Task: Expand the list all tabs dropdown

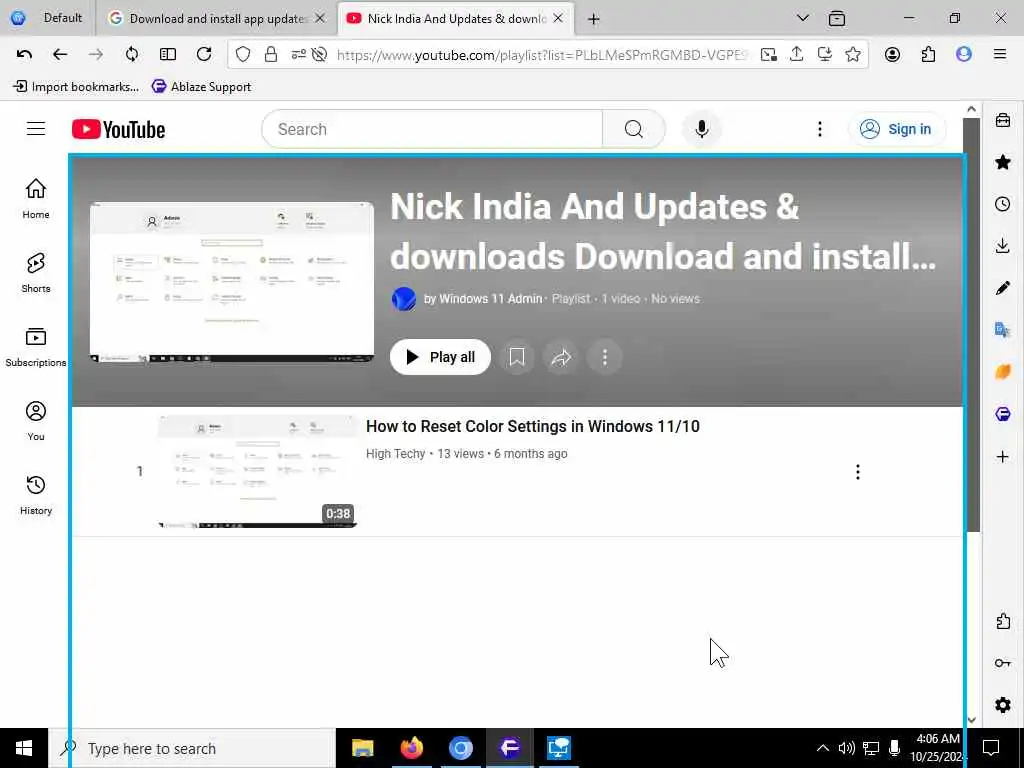Action: [803, 18]
